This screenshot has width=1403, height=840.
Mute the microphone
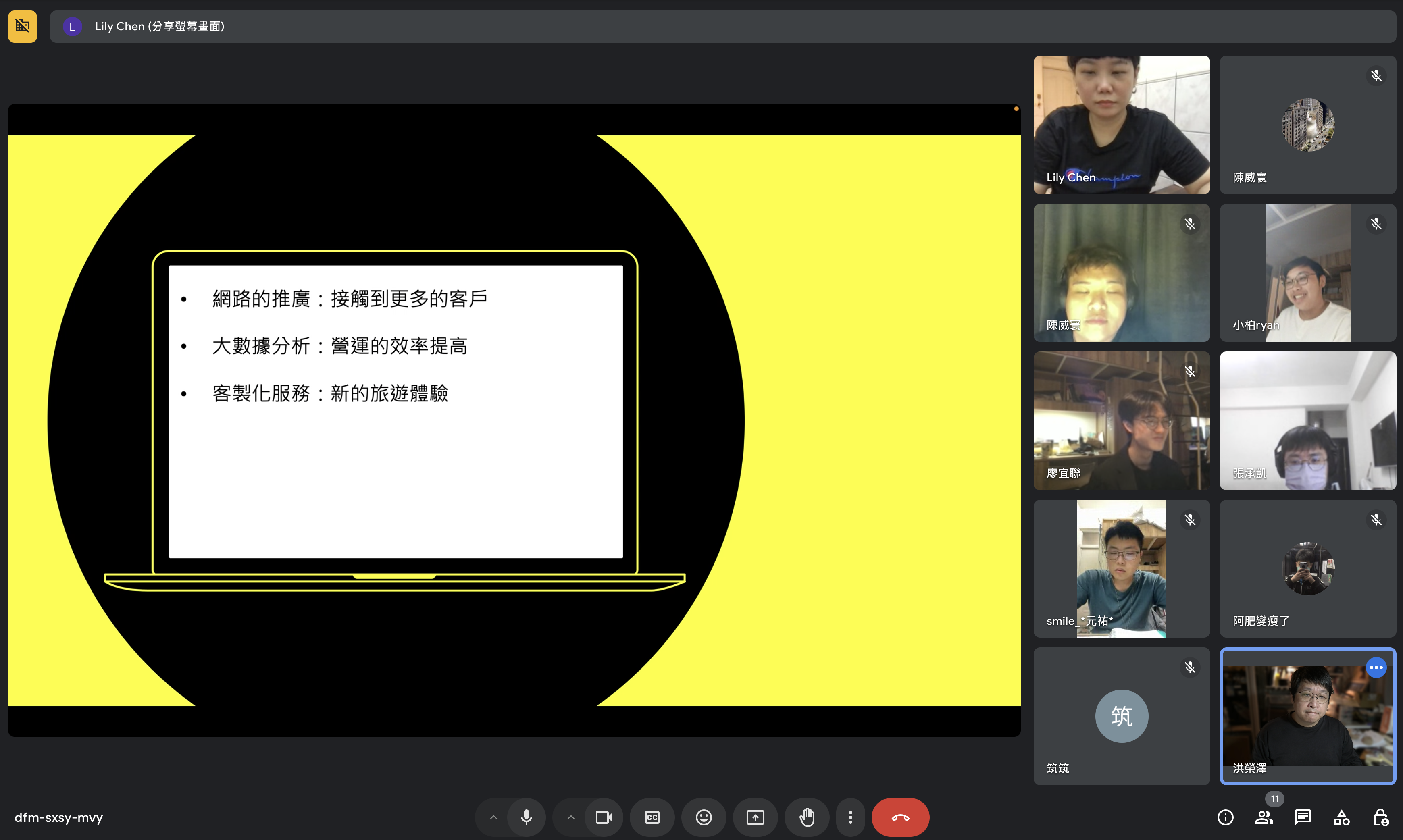coord(526,817)
